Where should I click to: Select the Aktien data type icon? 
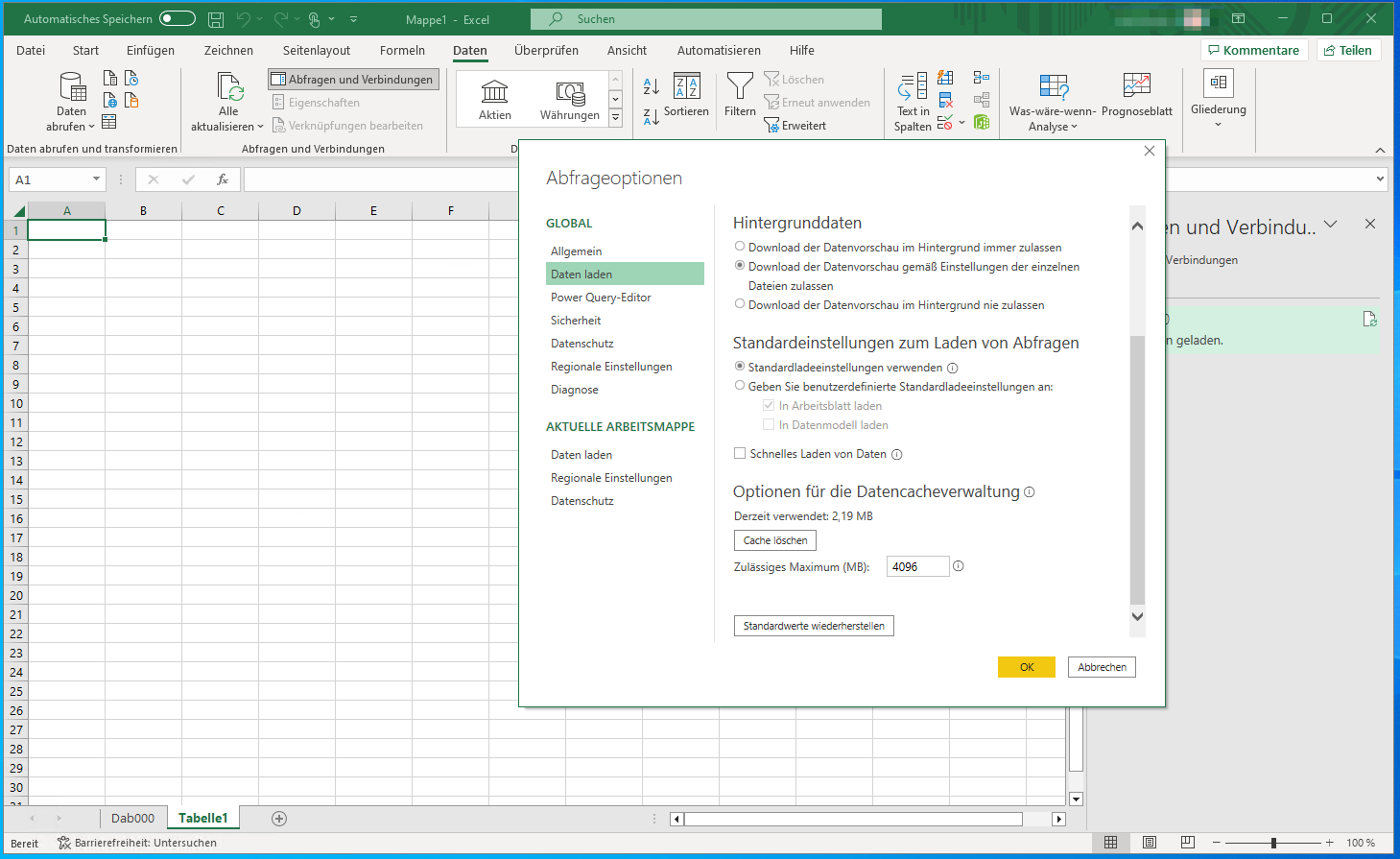[x=494, y=93]
